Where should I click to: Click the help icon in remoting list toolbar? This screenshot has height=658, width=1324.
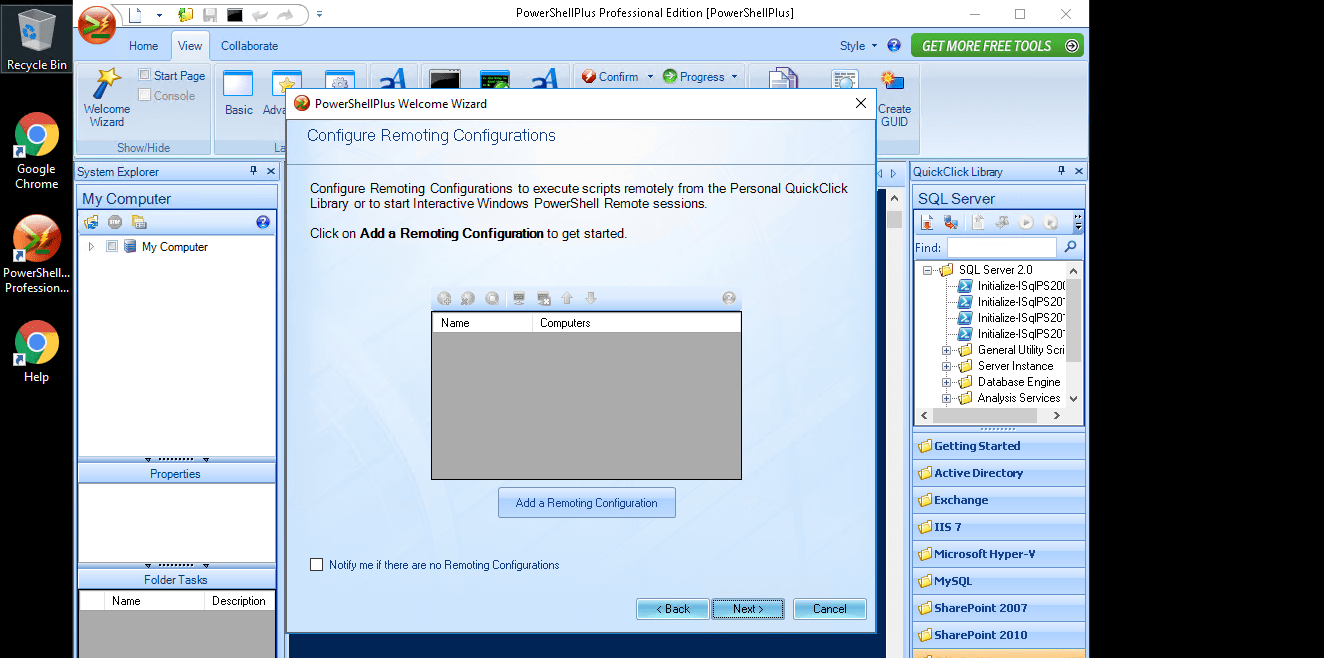[x=729, y=297]
